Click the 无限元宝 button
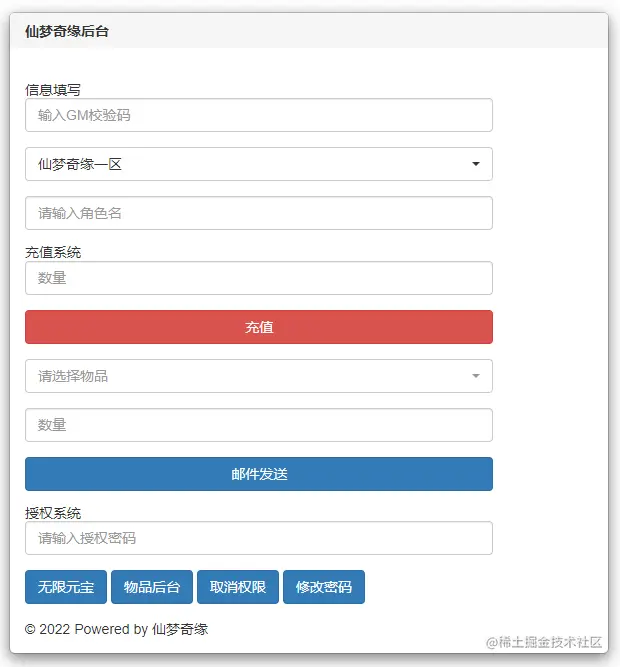 (x=66, y=587)
